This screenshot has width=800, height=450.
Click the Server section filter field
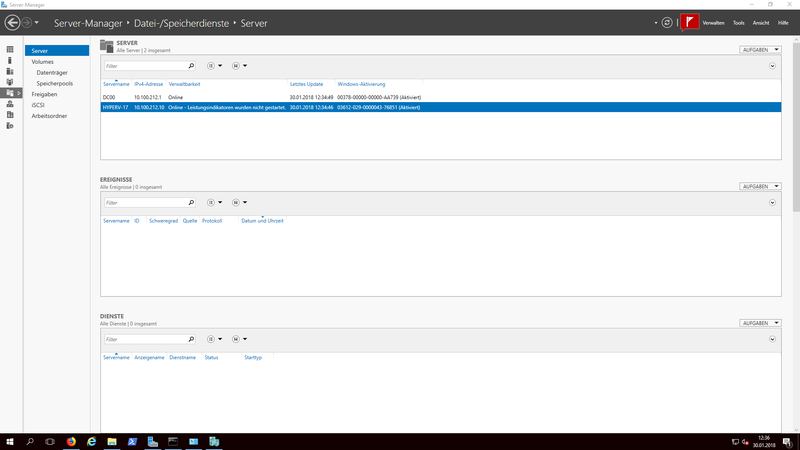point(146,66)
